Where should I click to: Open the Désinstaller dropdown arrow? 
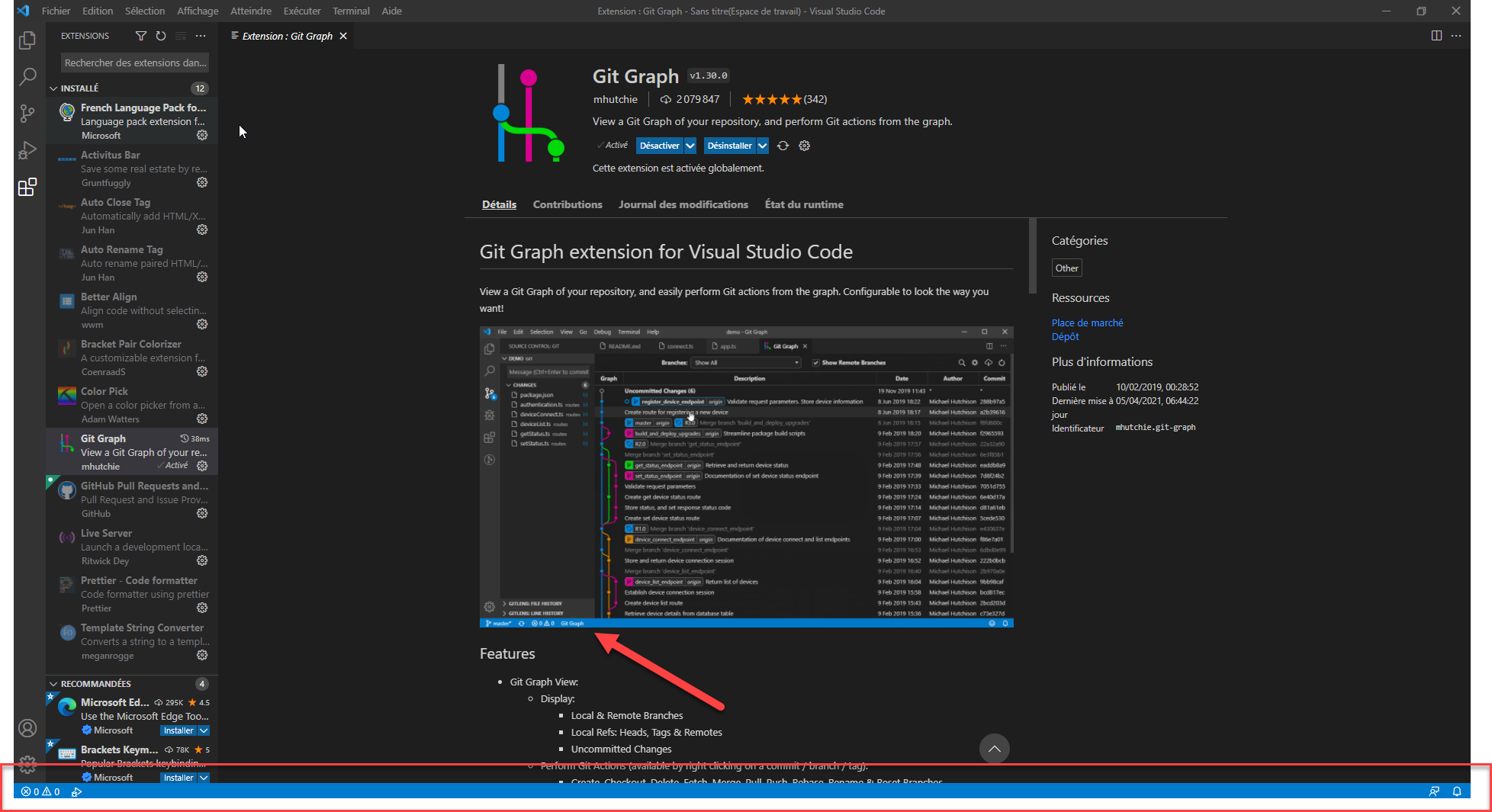pos(763,145)
